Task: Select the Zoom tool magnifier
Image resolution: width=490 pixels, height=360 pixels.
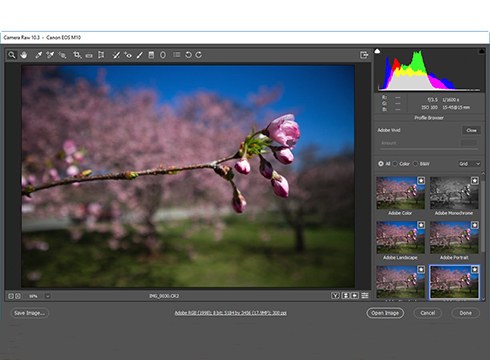Action: click(12, 55)
